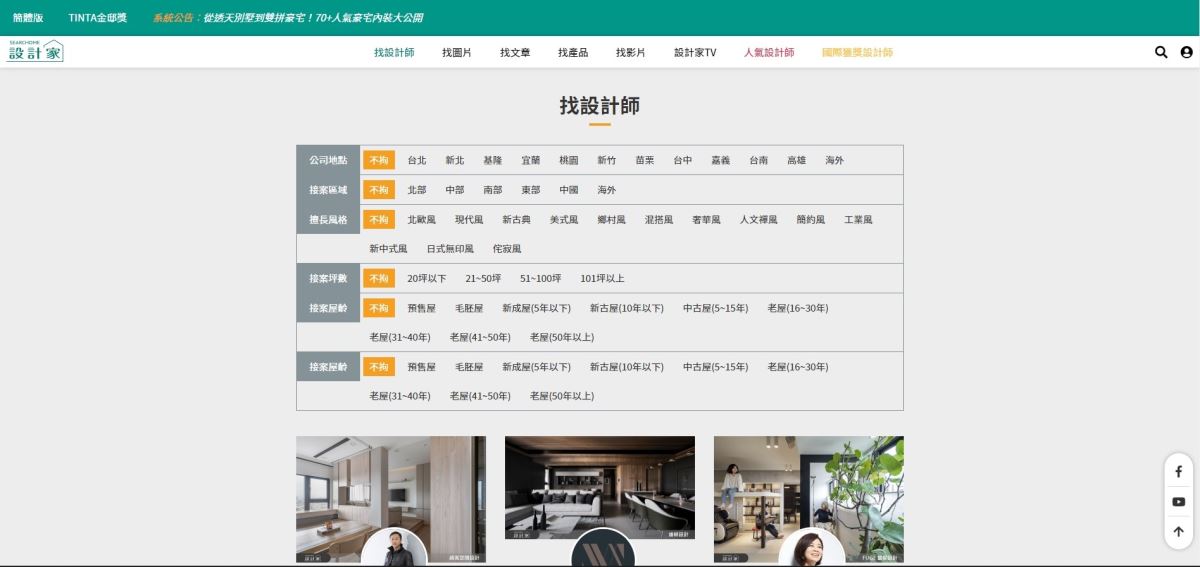Select the 簡約風 style filter

811,219
